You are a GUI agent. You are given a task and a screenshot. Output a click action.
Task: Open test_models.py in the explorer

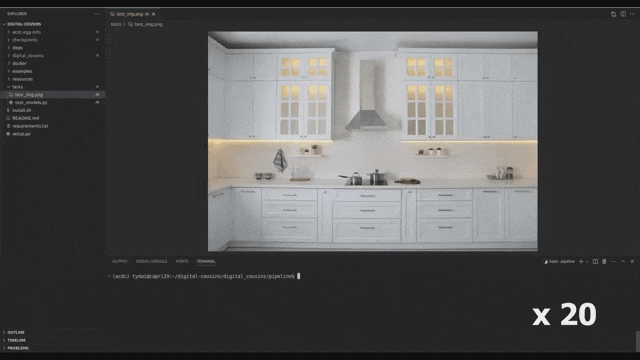tap(31, 102)
